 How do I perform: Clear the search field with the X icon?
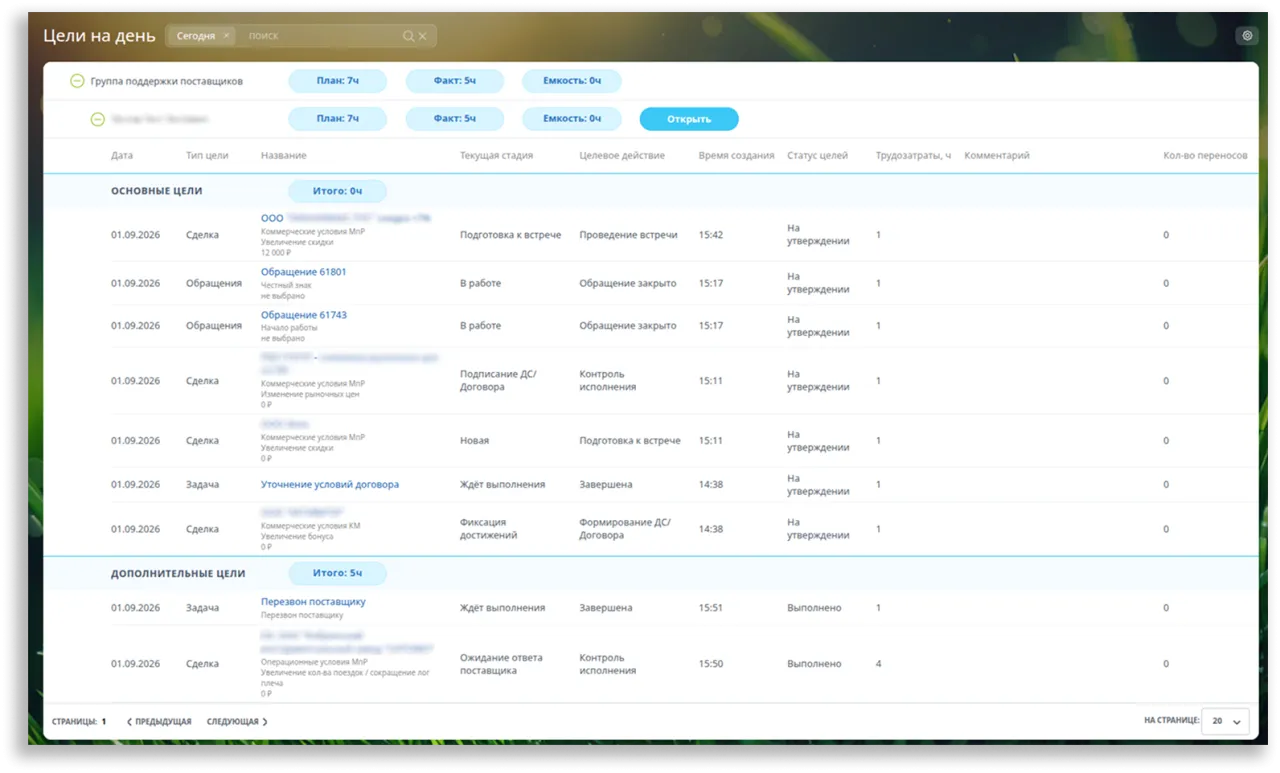pos(422,36)
